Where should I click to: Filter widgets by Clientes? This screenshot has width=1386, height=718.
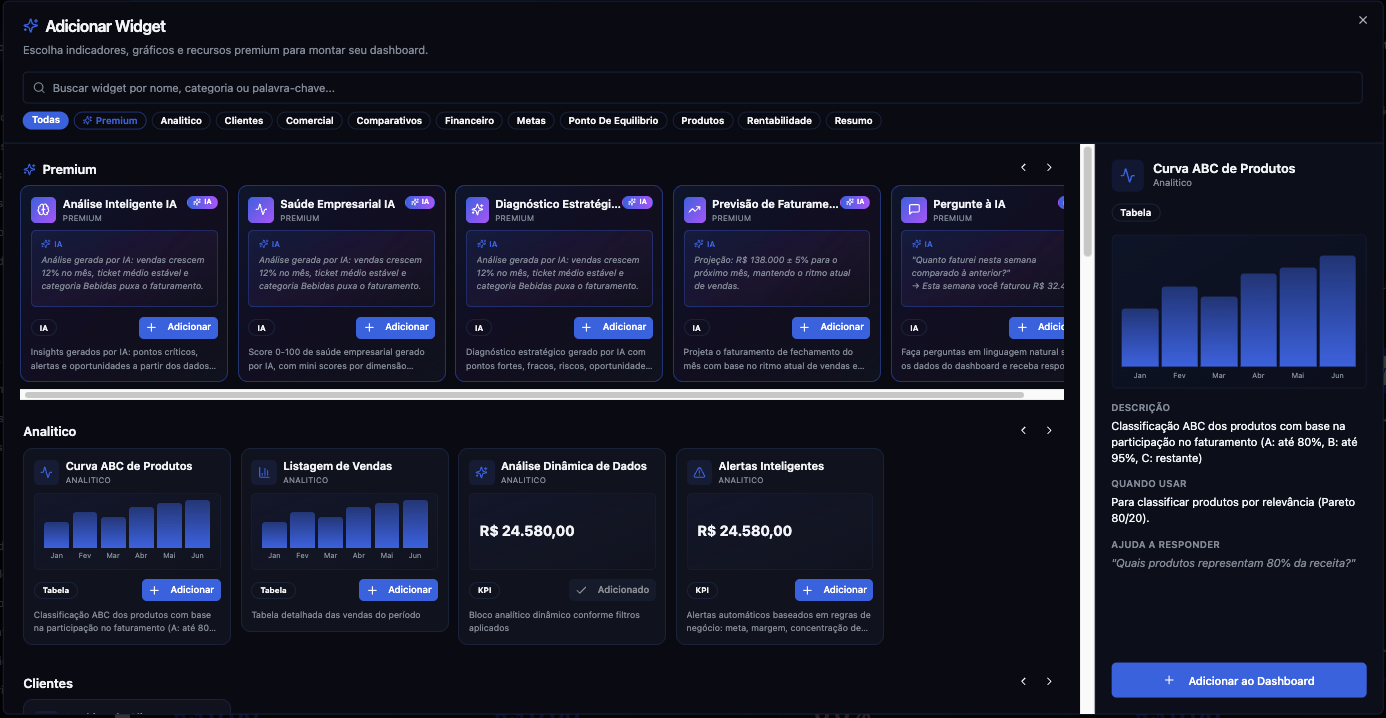click(x=244, y=121)
